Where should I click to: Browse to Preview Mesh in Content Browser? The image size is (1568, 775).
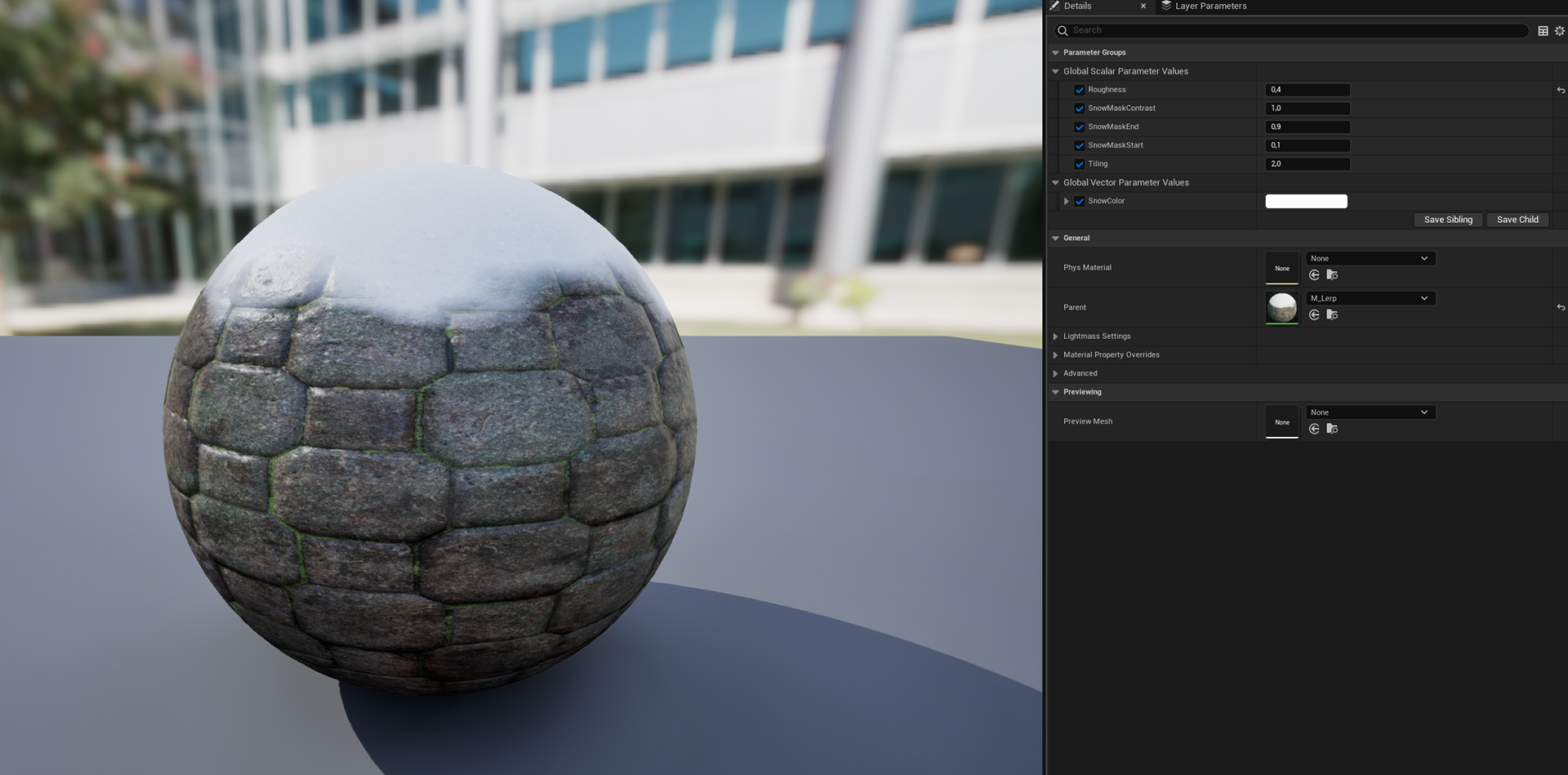click(1332, 429)
